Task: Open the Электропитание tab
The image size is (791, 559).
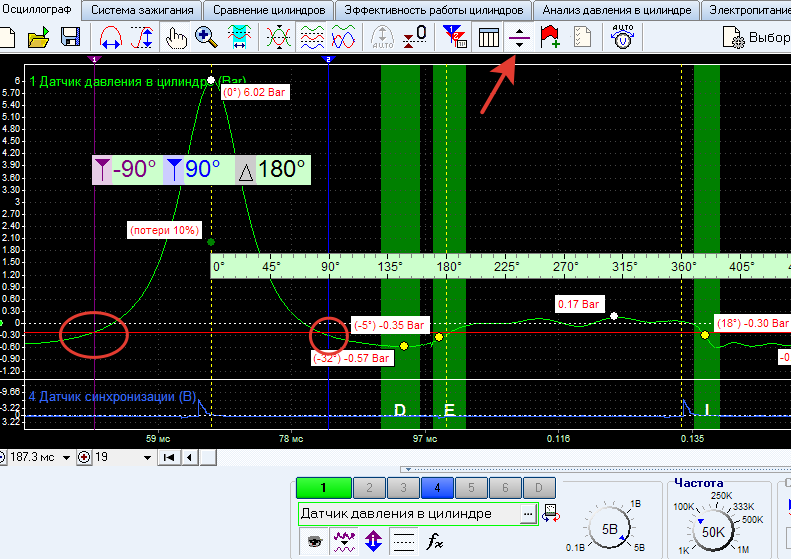Action: click(749, 10)
